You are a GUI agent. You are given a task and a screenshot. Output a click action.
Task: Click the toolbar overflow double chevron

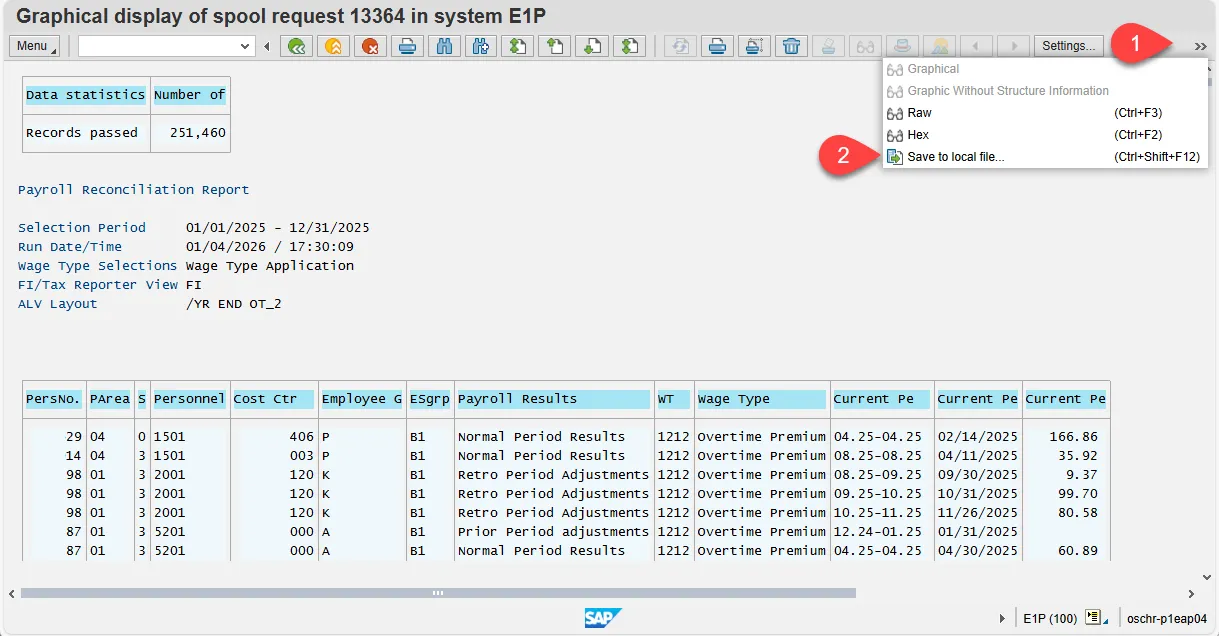click(1200, 46)
